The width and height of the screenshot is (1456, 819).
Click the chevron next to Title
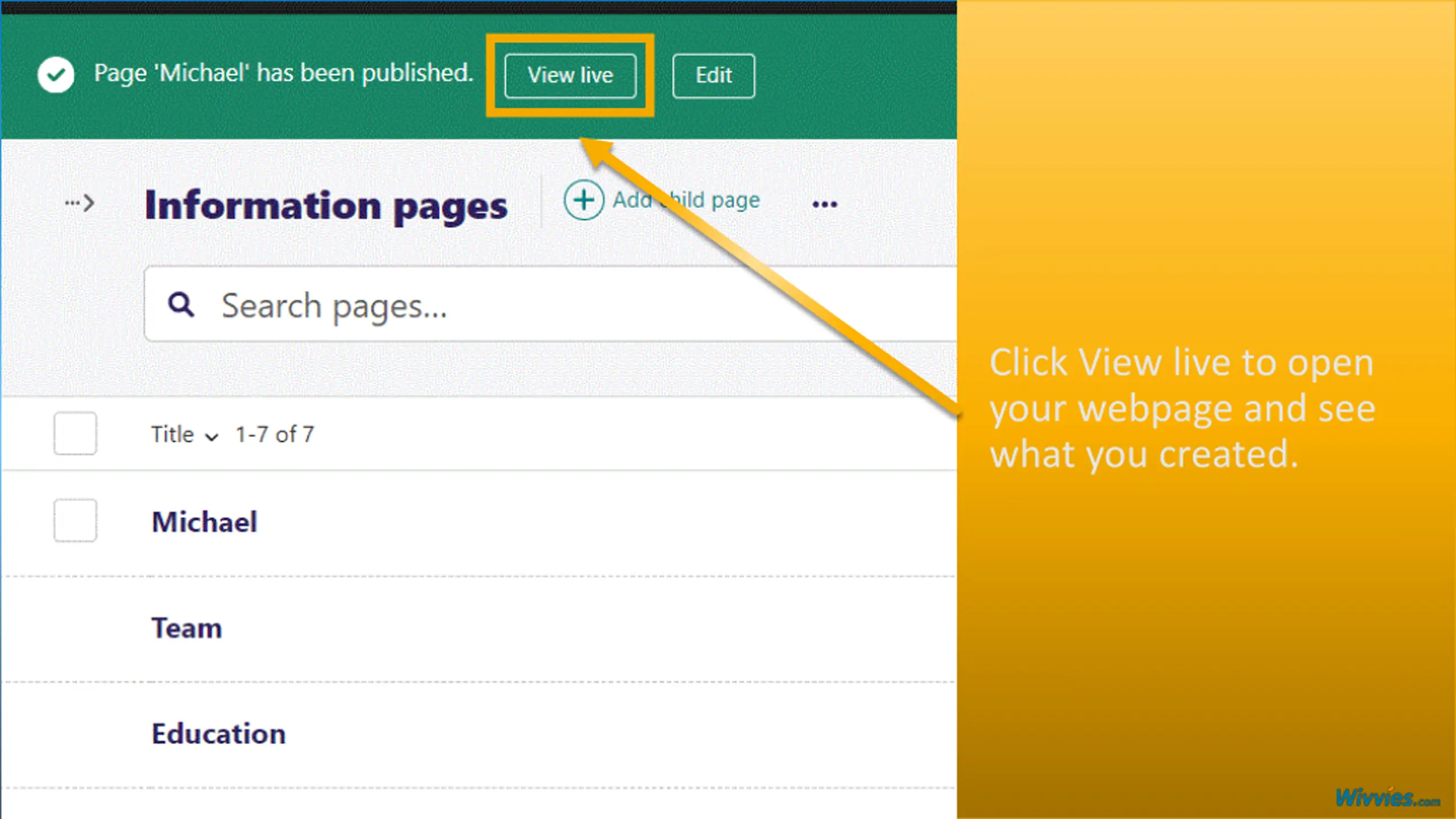(212, 437)
